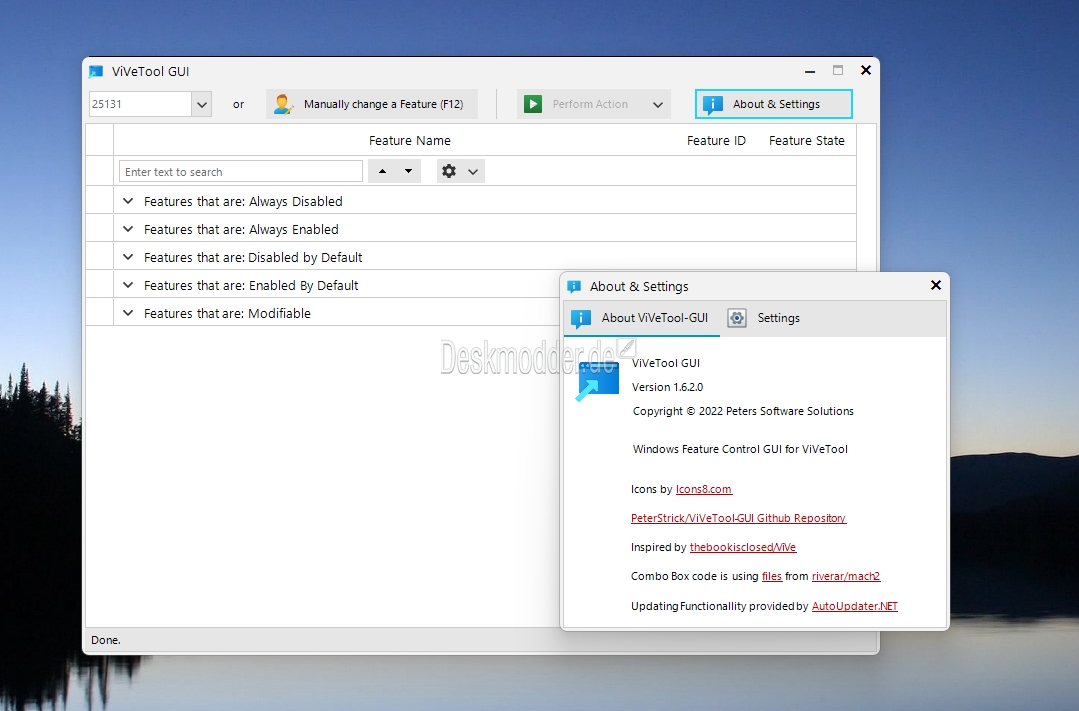Open About & Settings button in toolbar
Image resolution: width=1079 pixels, height=711 pixels.
[x=773, y=104]
